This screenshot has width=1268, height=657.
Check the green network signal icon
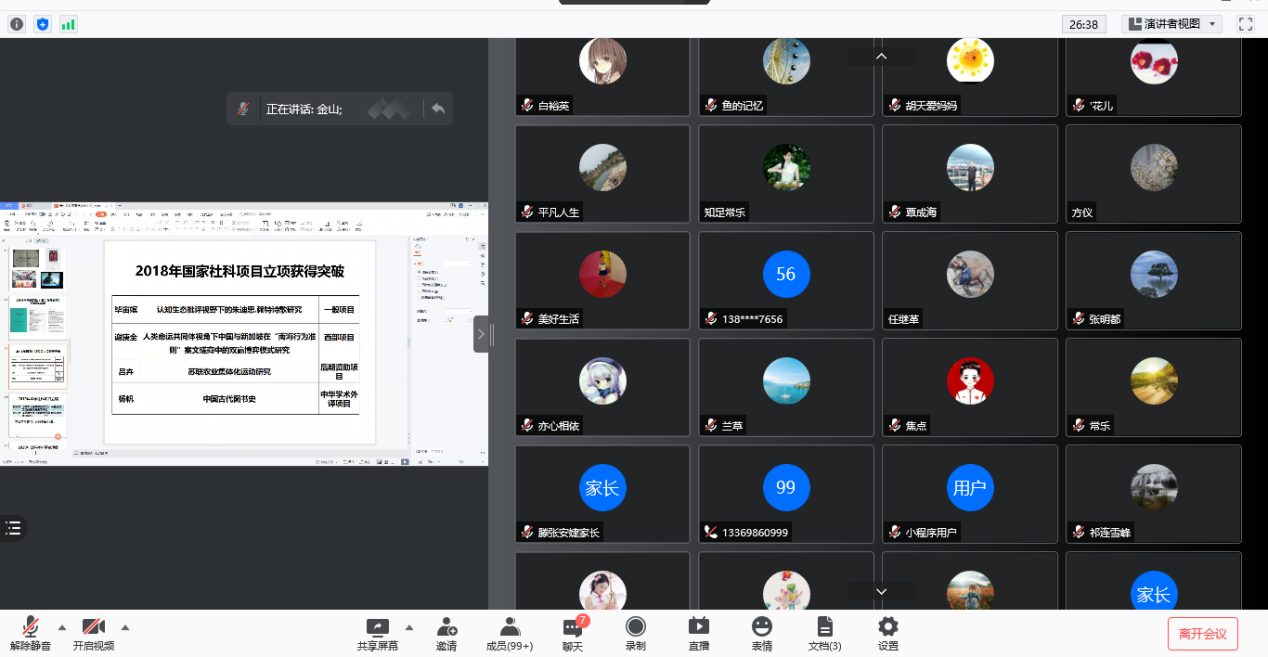tap(68, 24)
